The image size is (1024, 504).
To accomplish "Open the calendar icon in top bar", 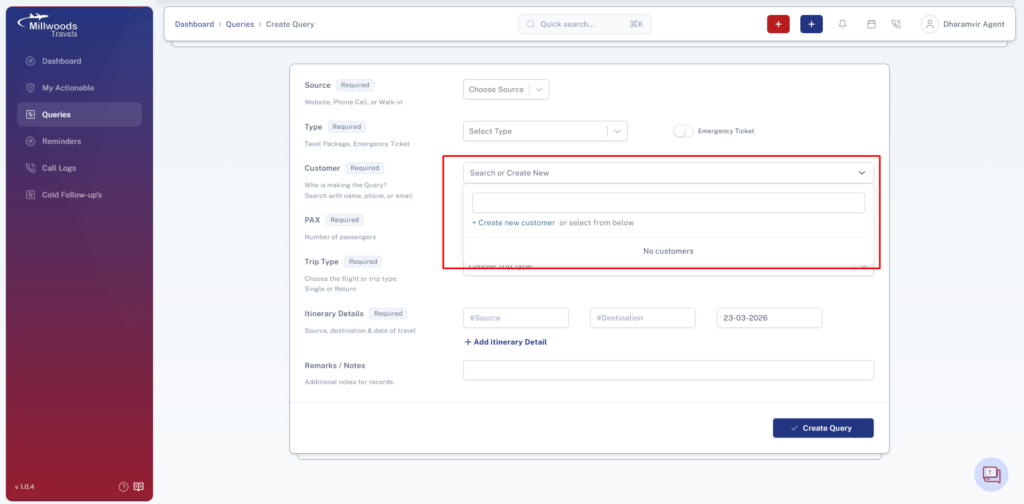I will click(x=871, y=24).
